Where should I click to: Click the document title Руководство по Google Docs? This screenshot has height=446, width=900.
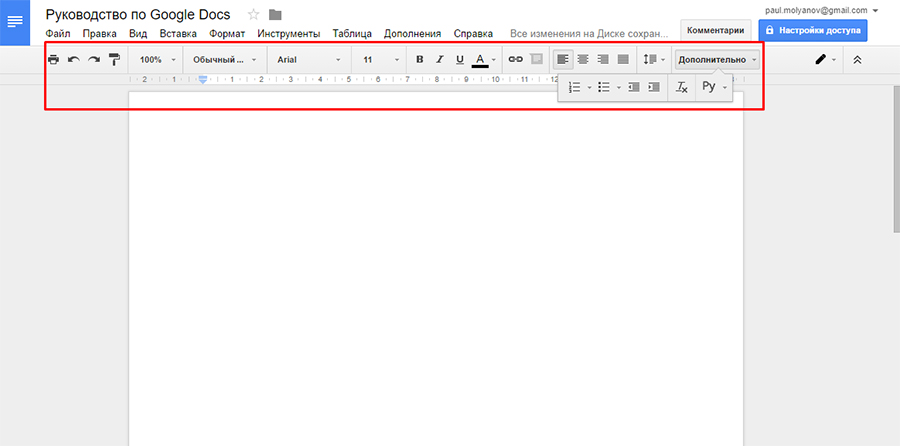point(138,14)
